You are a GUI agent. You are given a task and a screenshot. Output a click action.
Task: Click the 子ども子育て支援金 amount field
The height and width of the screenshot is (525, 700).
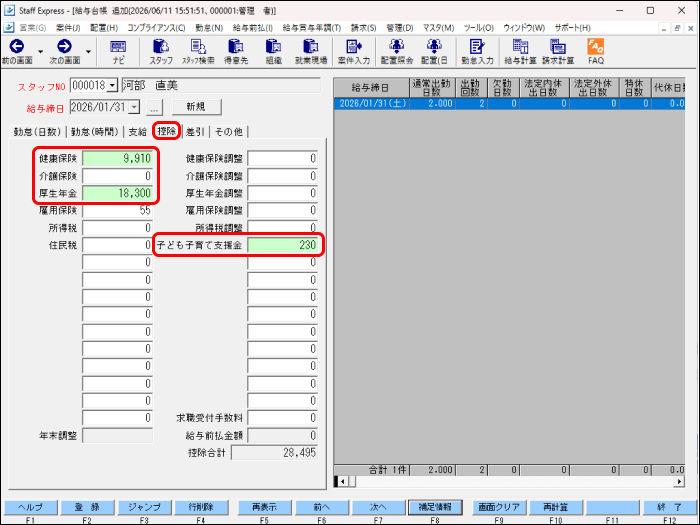coord(283,245)
